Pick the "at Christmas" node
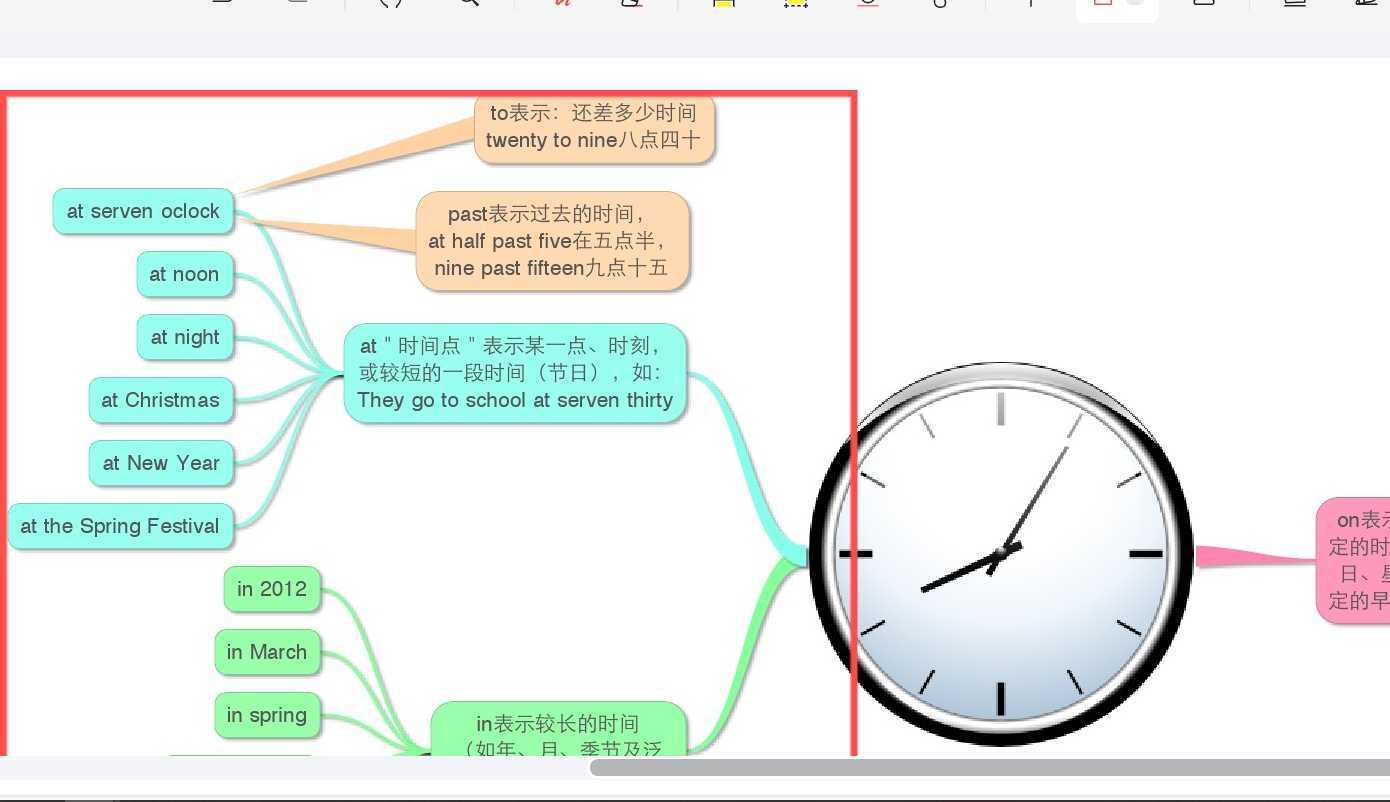The image size is (1390, 802). (160, 401)
